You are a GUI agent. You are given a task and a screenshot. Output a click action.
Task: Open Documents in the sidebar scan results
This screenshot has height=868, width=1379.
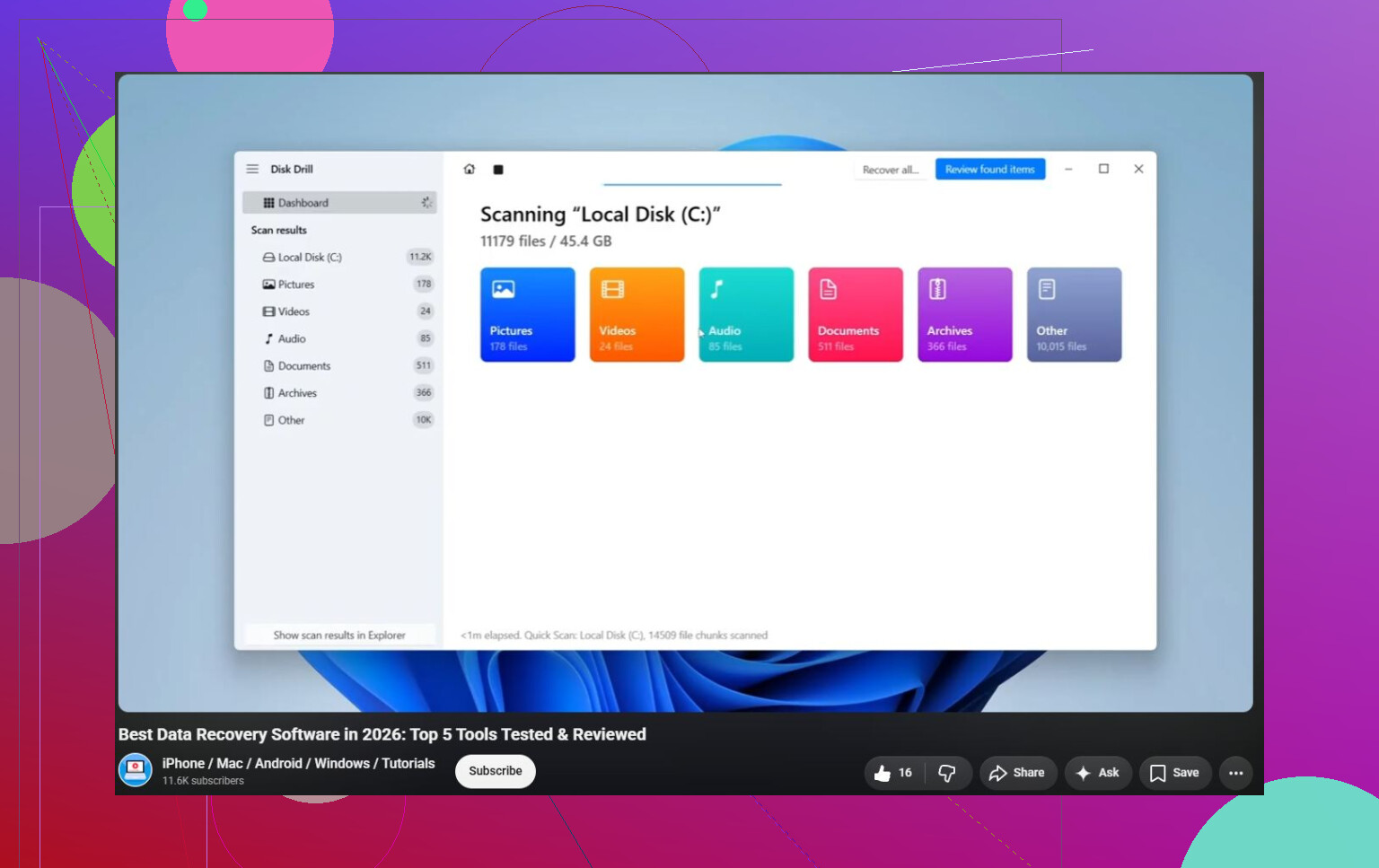(x=339, y=366)
